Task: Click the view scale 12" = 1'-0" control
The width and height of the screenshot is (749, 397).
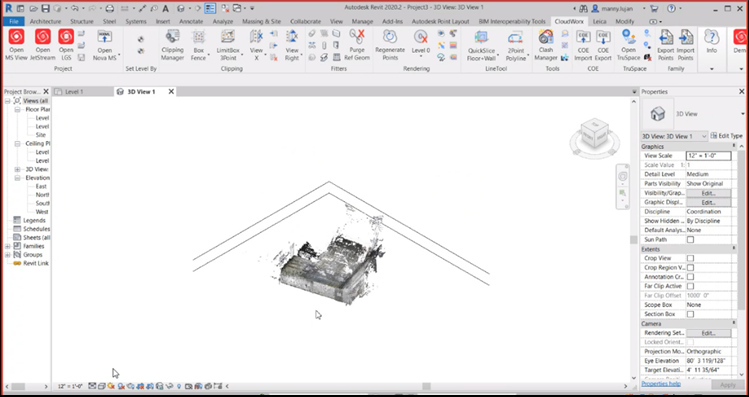Action: (71, 386)
